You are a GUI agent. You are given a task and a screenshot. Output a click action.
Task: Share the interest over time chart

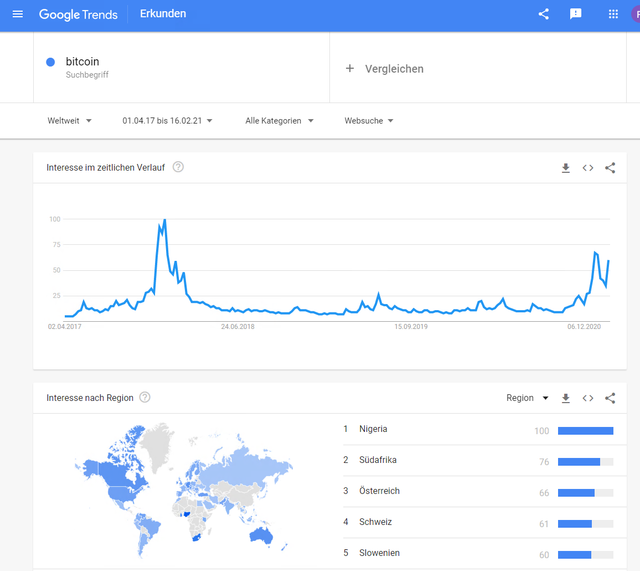[x=610, y=168]
